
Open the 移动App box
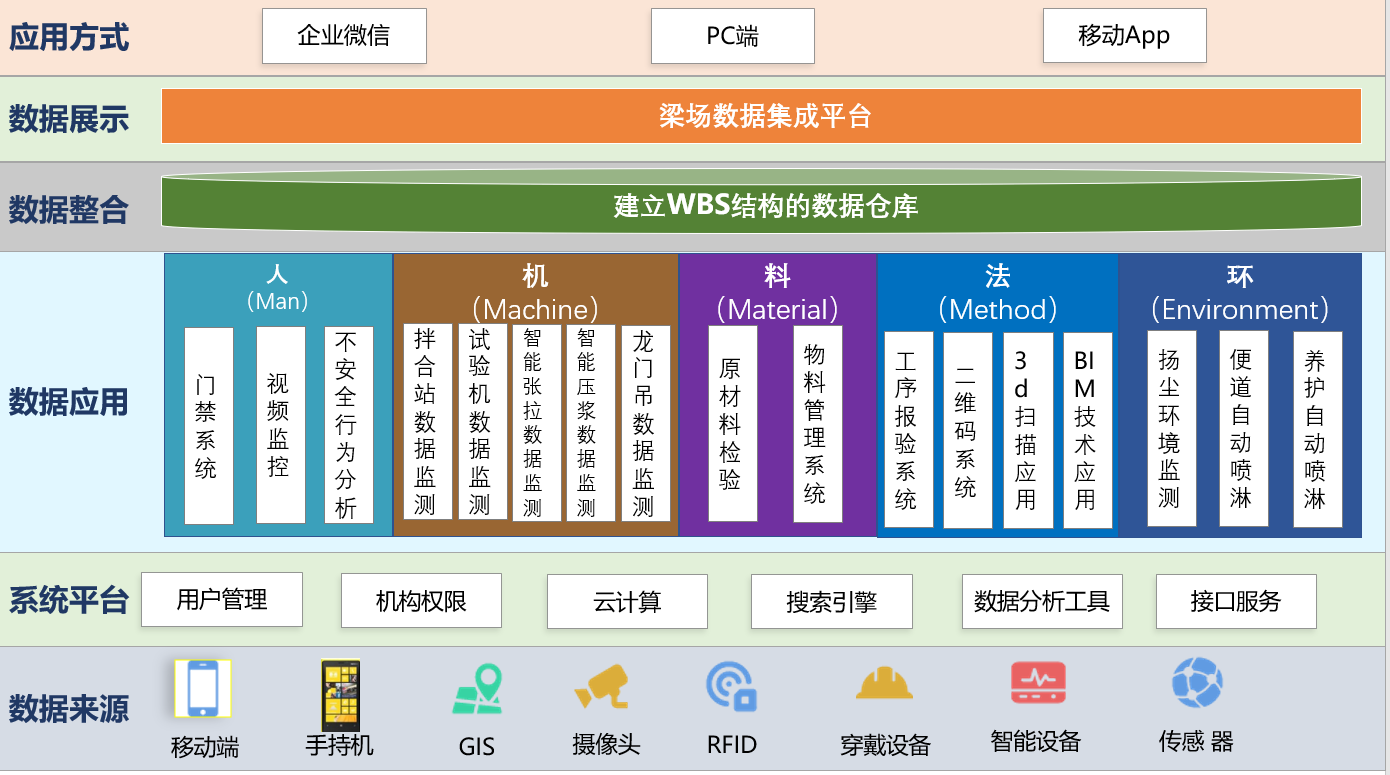click(1124, 36)
